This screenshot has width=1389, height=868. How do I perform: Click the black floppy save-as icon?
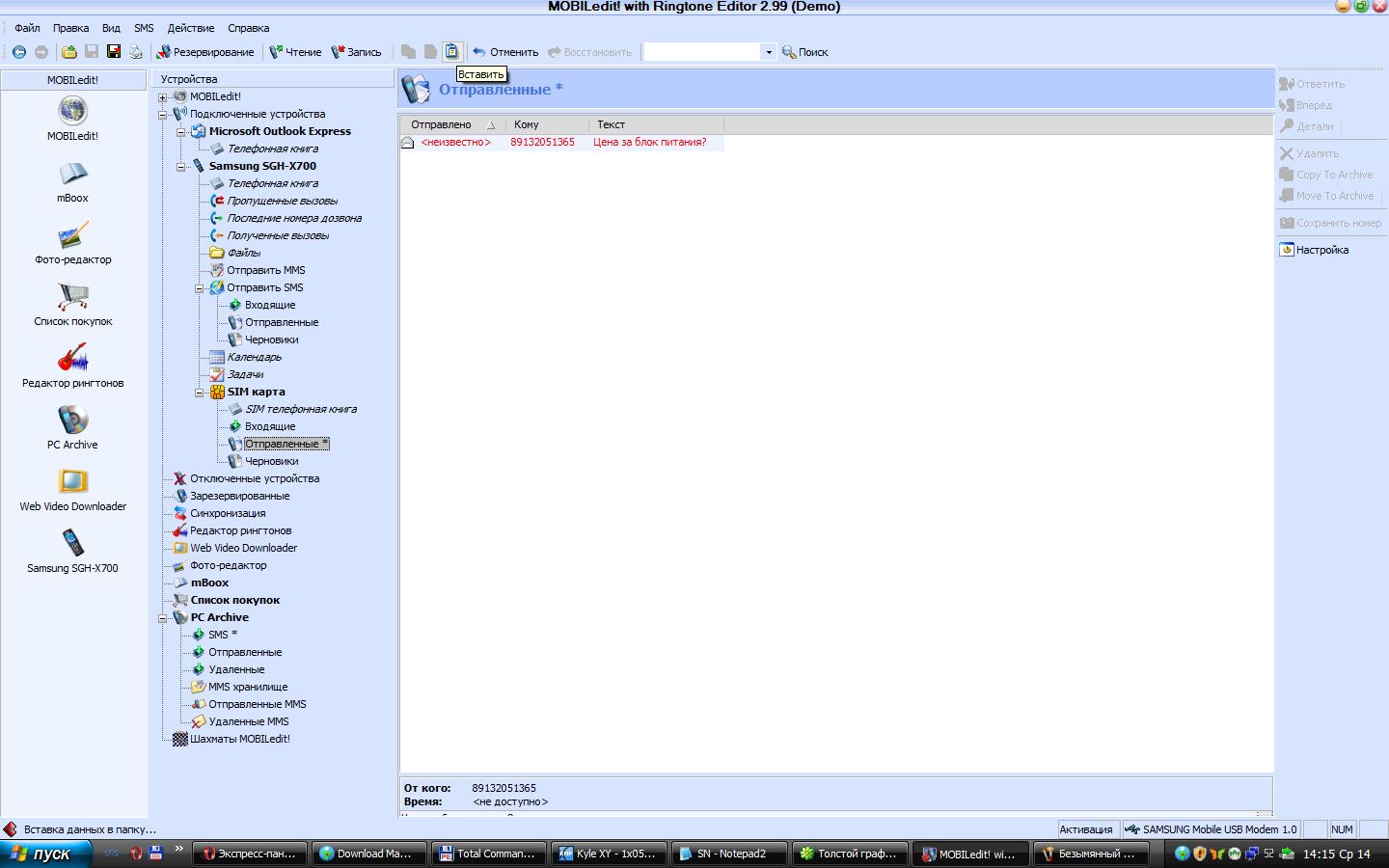click(x=114, y=52)
